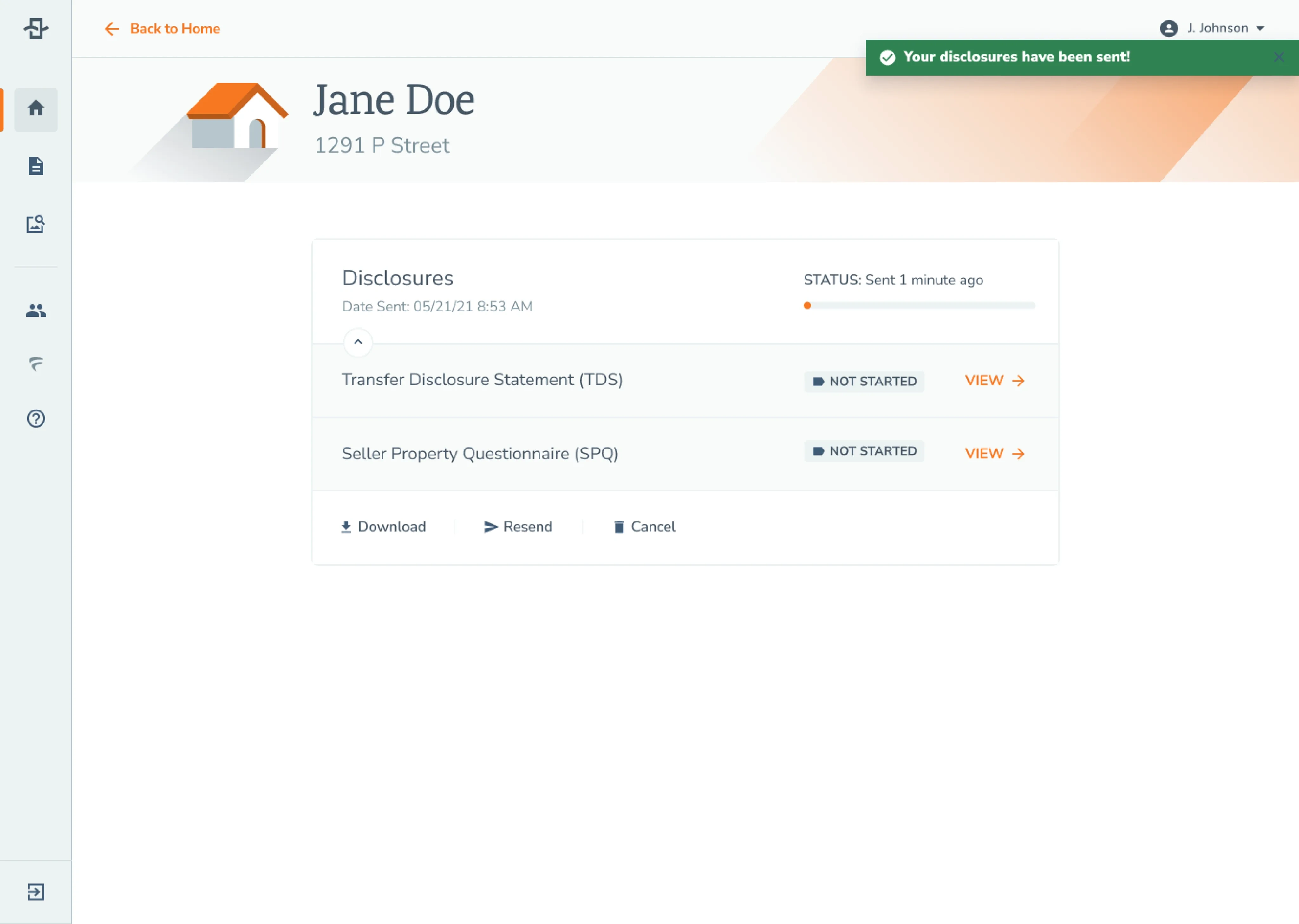Image resolution: width=1299 pixels, height=924 pixels.
Task: View the Transfer Disclosure Statement
Action: click(995, 381)
